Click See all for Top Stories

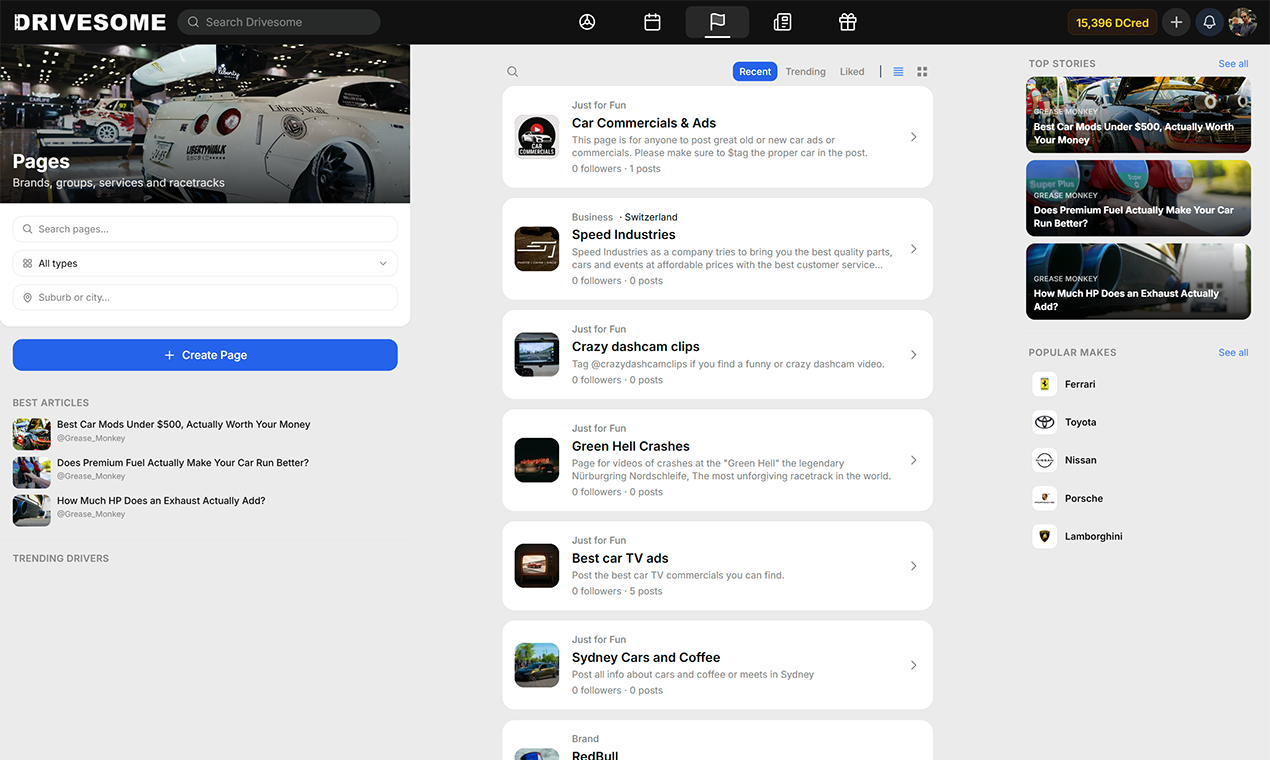(x=1233, y=64)
